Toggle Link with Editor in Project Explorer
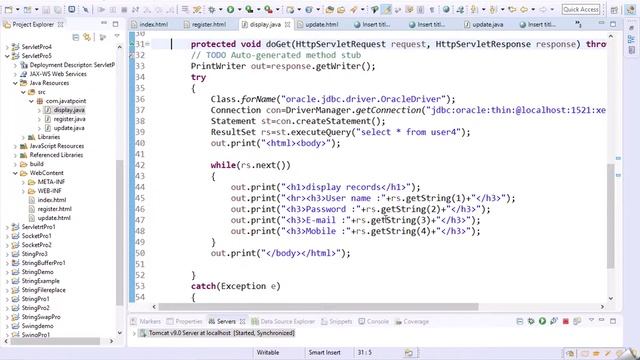 (x=87, y=38)
